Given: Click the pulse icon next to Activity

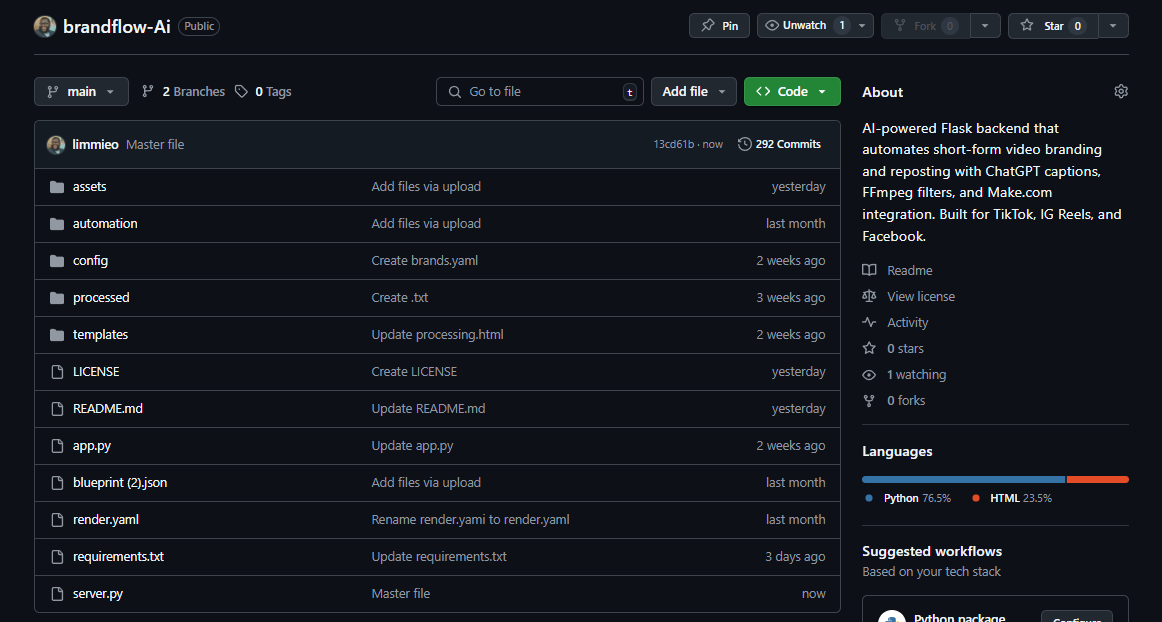Looking at the screenshot, I should click(x=869, y=322).
